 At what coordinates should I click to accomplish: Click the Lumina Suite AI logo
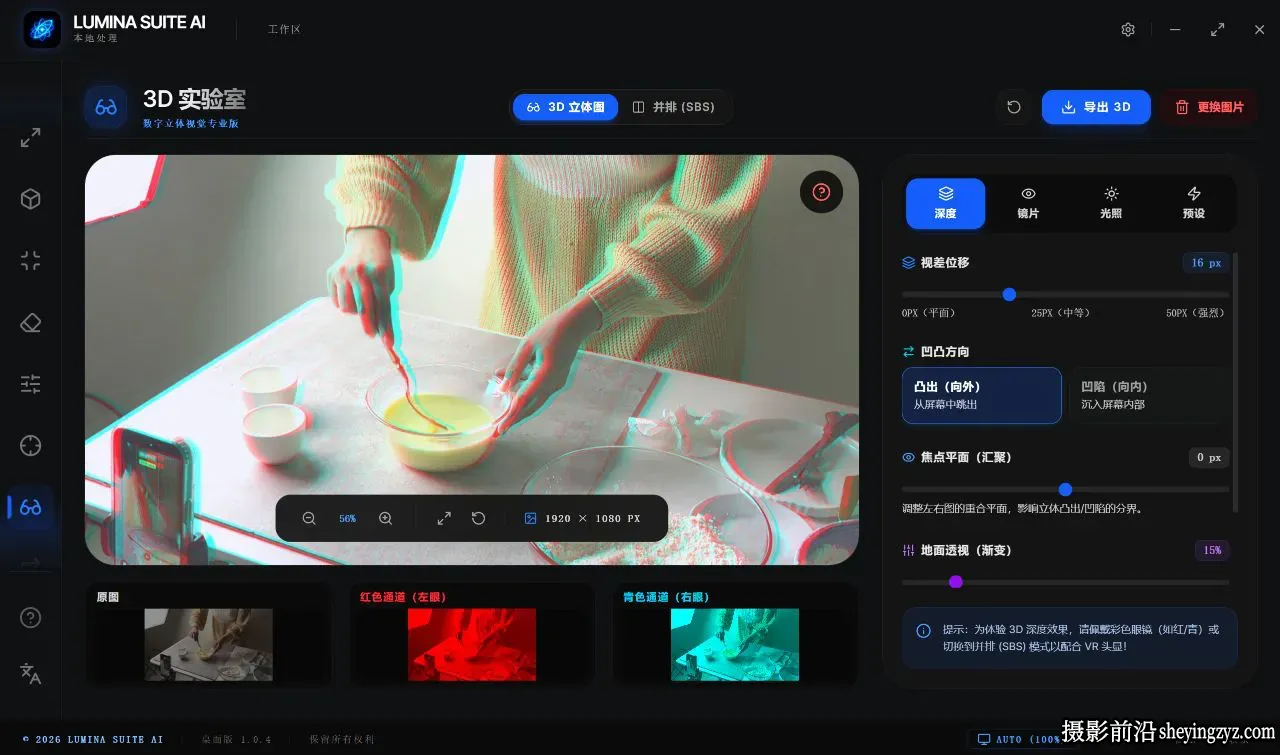point(42,30)
